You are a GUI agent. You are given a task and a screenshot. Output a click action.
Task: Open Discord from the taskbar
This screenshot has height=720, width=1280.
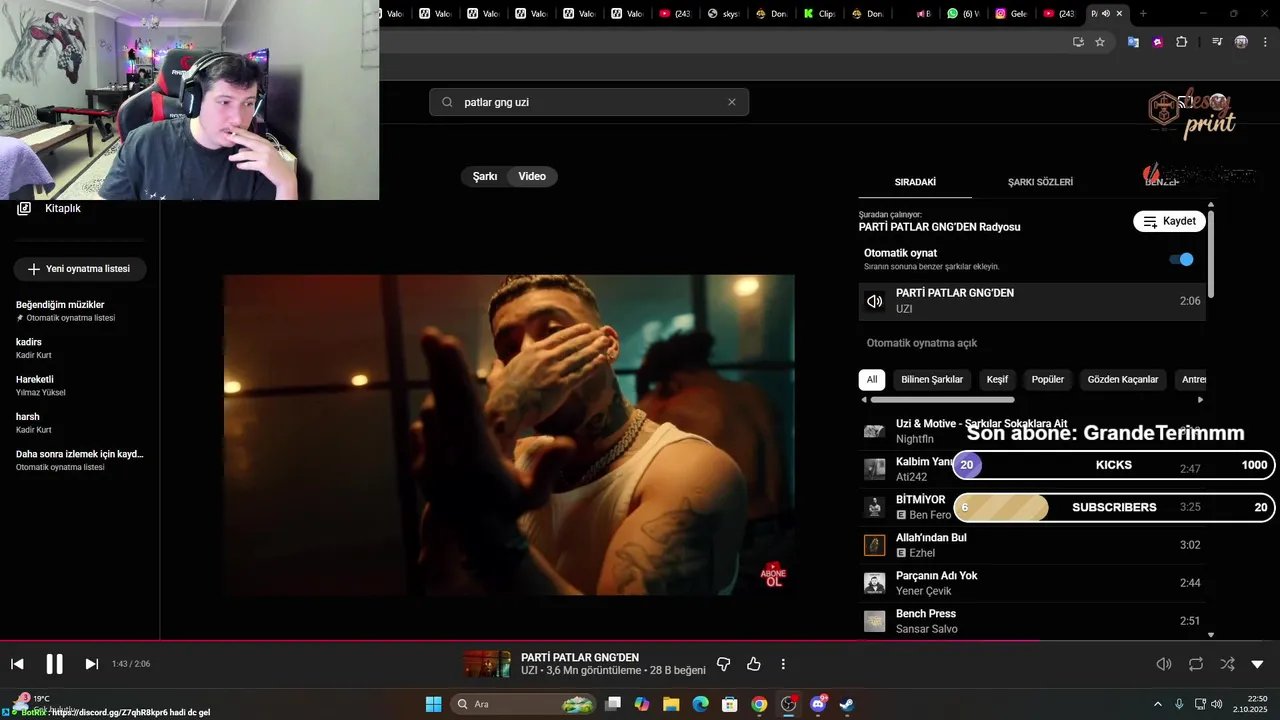(818, 704)
